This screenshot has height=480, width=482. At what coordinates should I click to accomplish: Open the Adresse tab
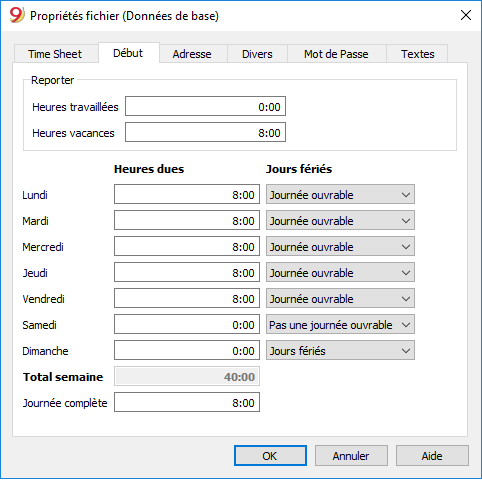click(192, 54)
